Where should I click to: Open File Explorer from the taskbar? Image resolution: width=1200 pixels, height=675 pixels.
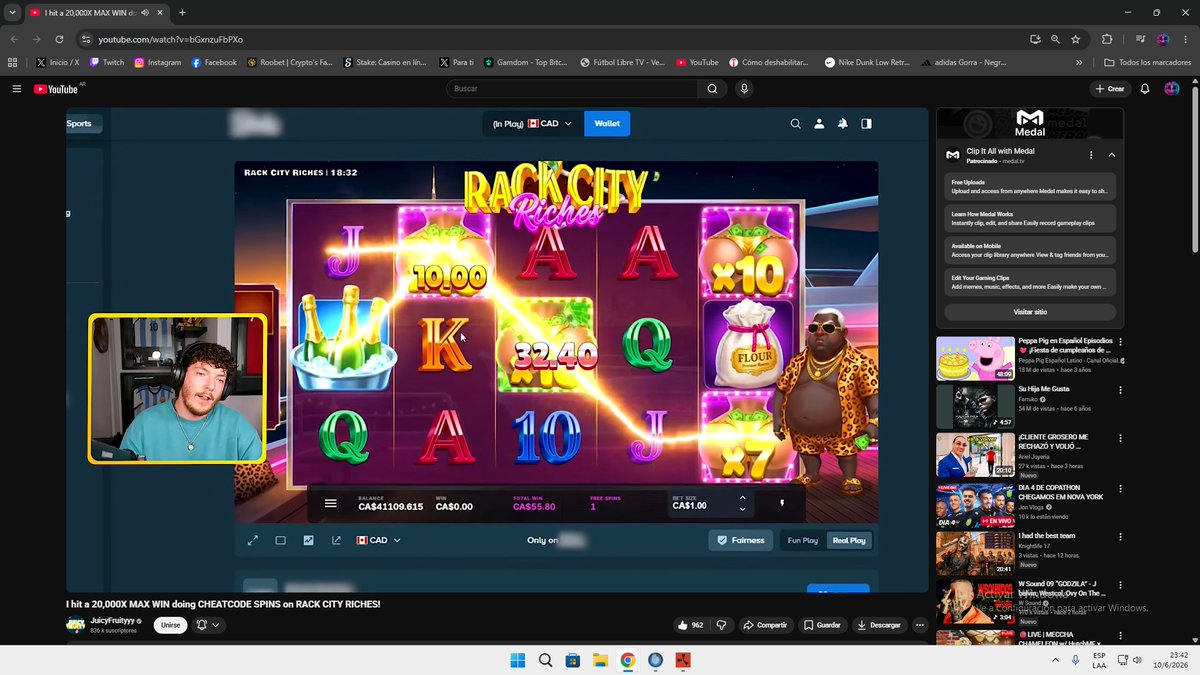pyautogui.click(x=600, y=660)
